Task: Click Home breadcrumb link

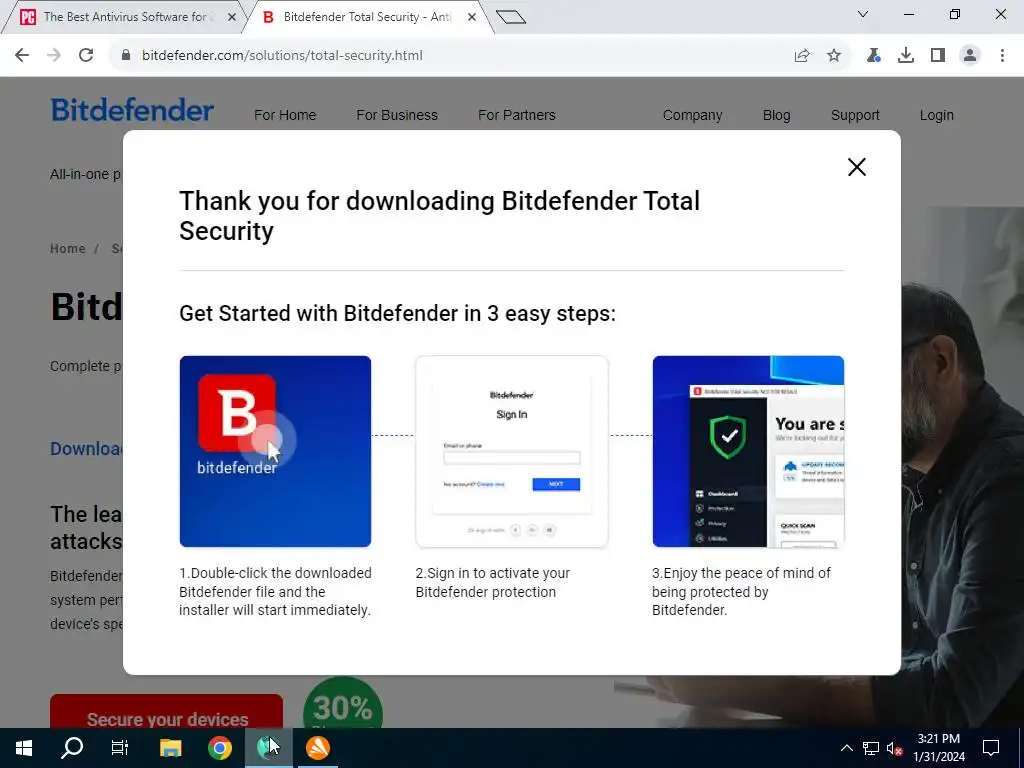Action: (68, 249)
